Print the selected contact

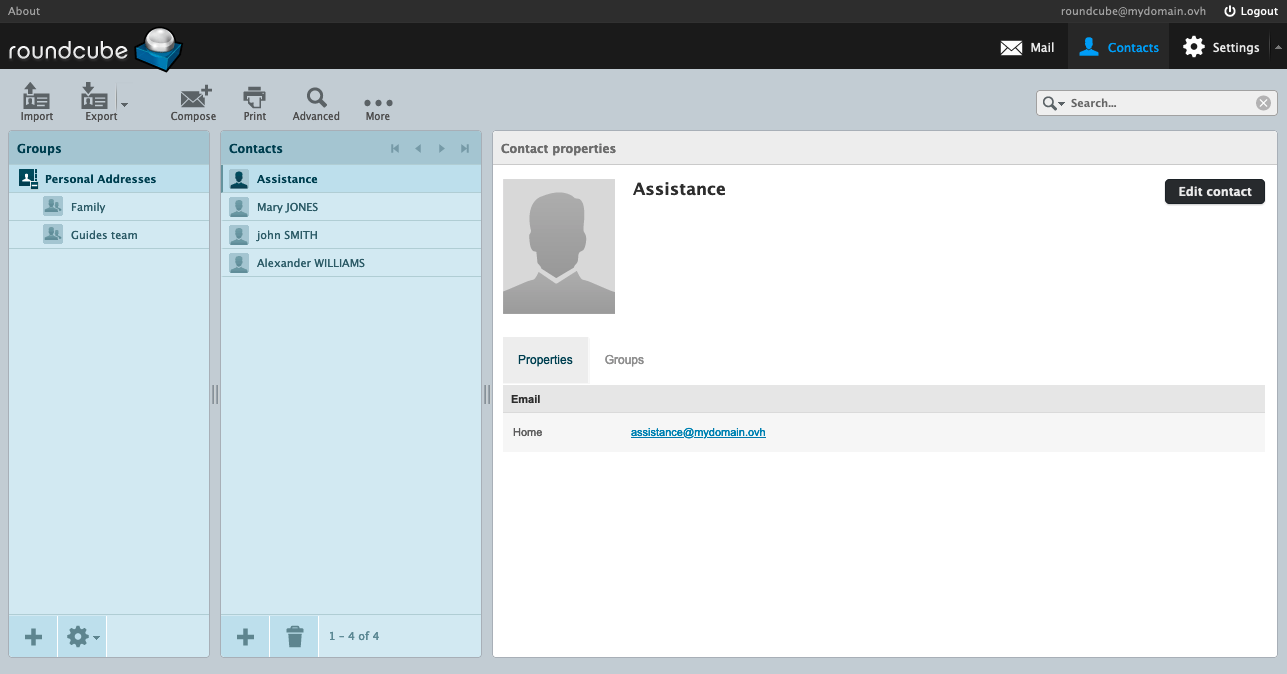(255, 102)
